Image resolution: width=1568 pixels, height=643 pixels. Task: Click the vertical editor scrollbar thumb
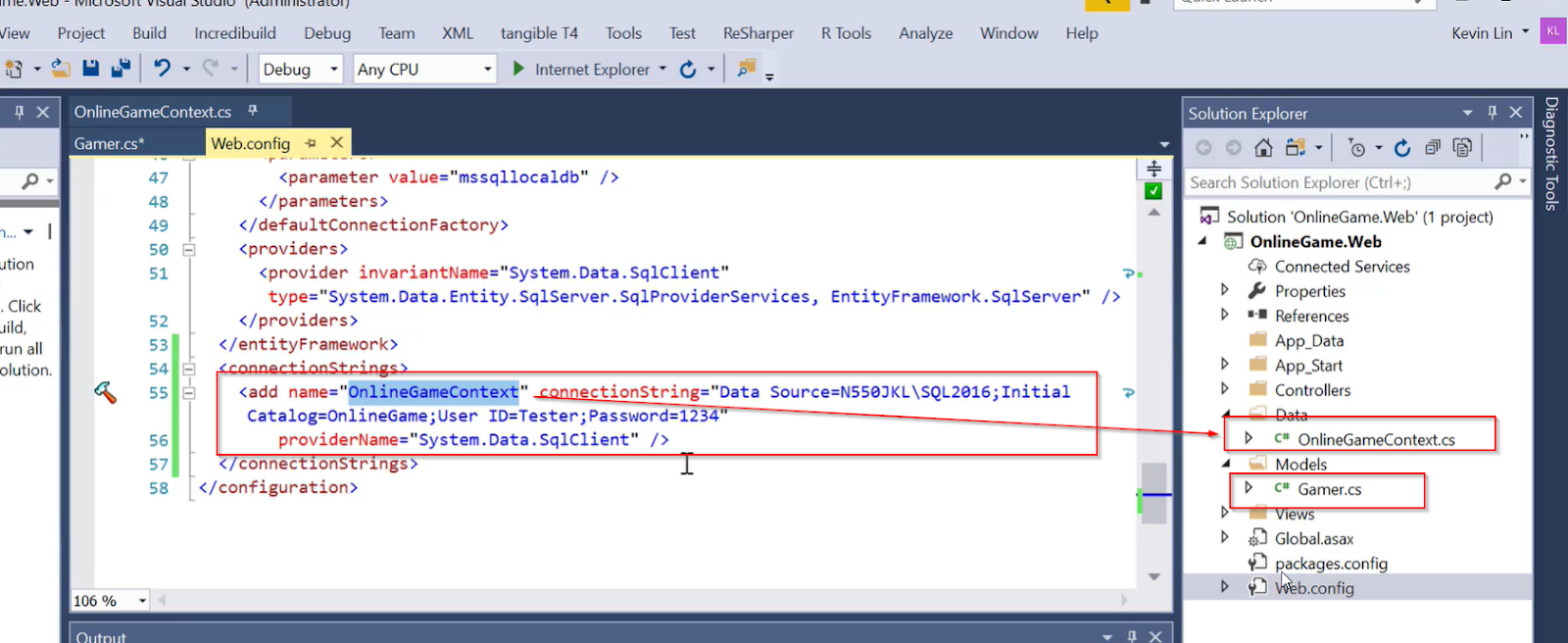1153,492
